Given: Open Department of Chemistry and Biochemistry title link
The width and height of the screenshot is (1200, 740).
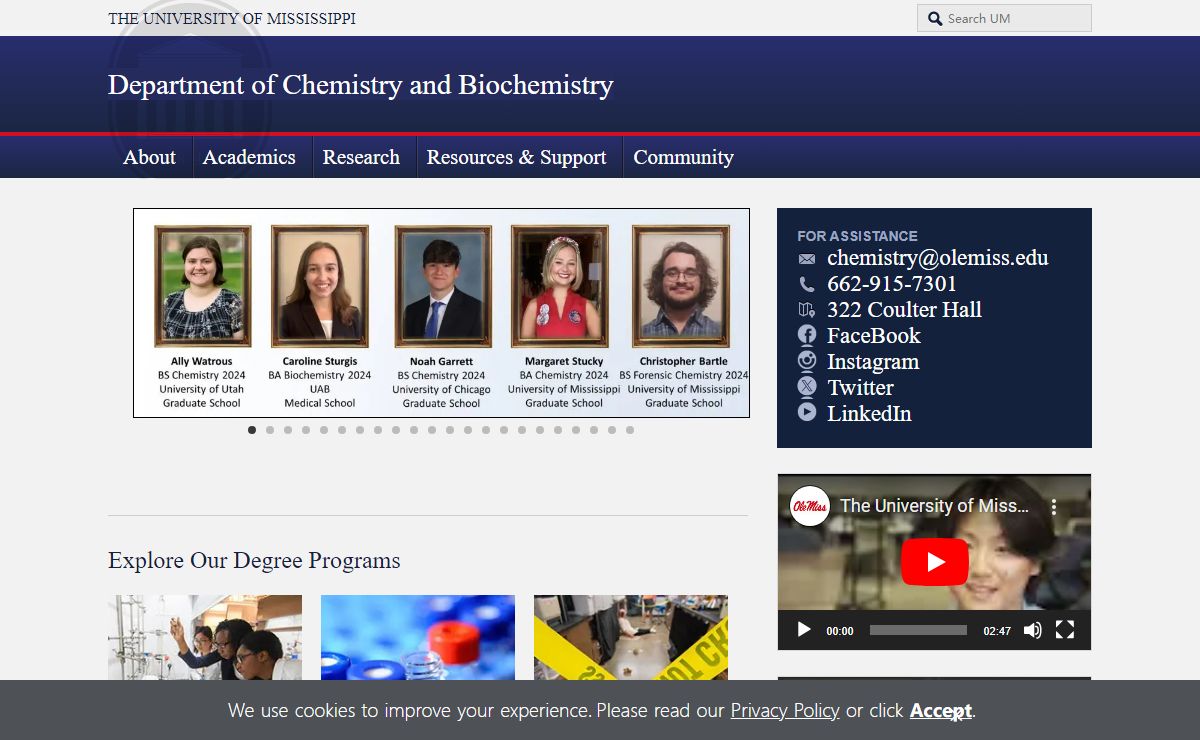Looking at the screenshot, I should [361, 85].
